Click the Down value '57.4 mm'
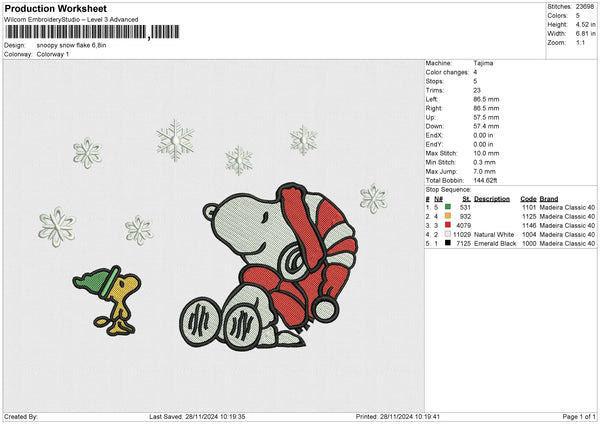The width and height of the screenshot is (600, 424). tap(486, 126)
